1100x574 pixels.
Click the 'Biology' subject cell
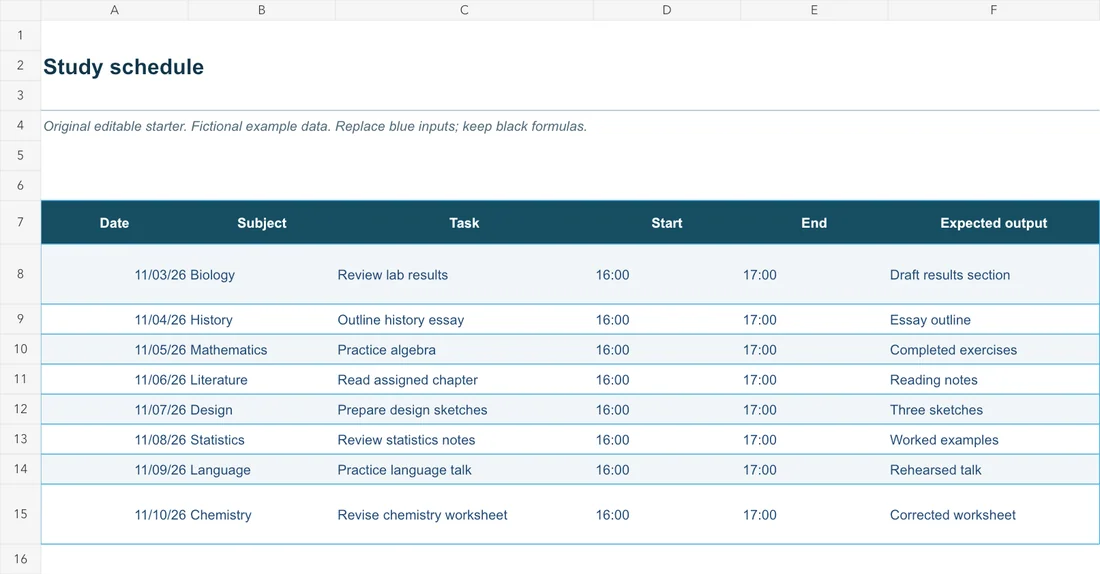pyautogui.click(x=262, y=275)
